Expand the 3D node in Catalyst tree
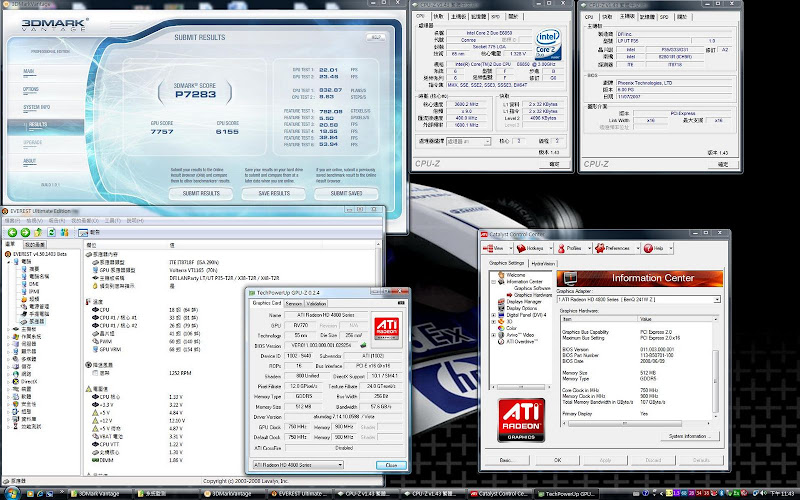Viewport: 800px width, 500px height. point(493,321)
